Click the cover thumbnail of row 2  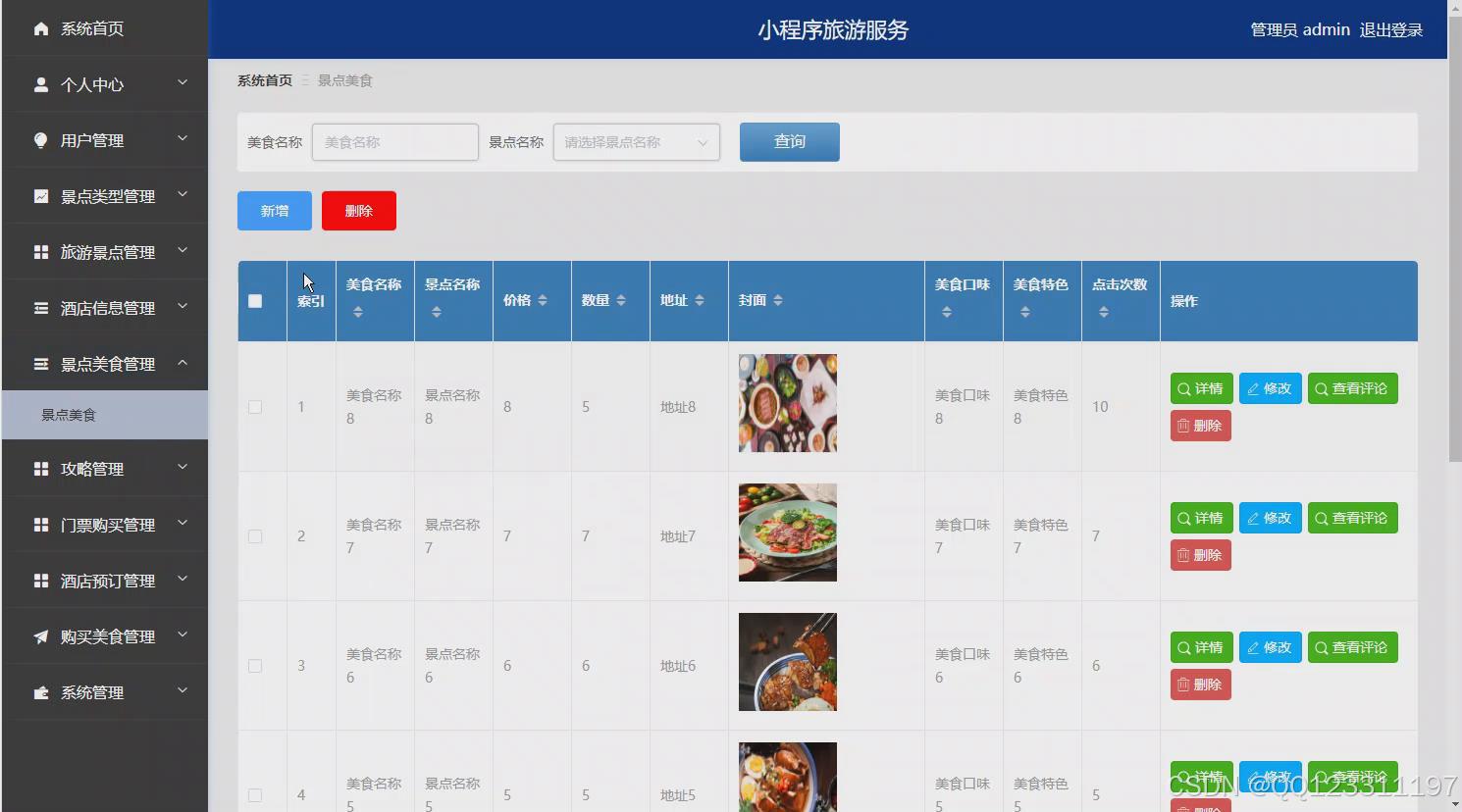click(x=788, y=533)
